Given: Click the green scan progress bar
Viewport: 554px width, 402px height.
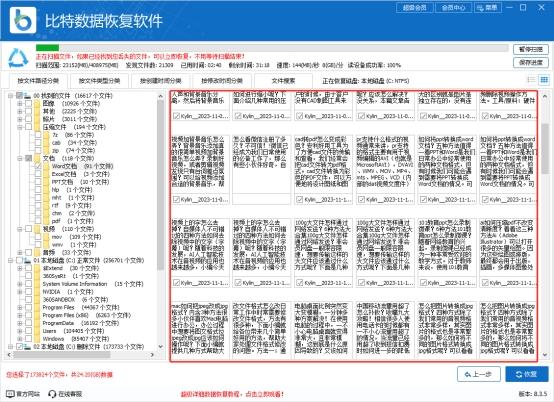Looking at the screenshot, I should pos(47,48).
